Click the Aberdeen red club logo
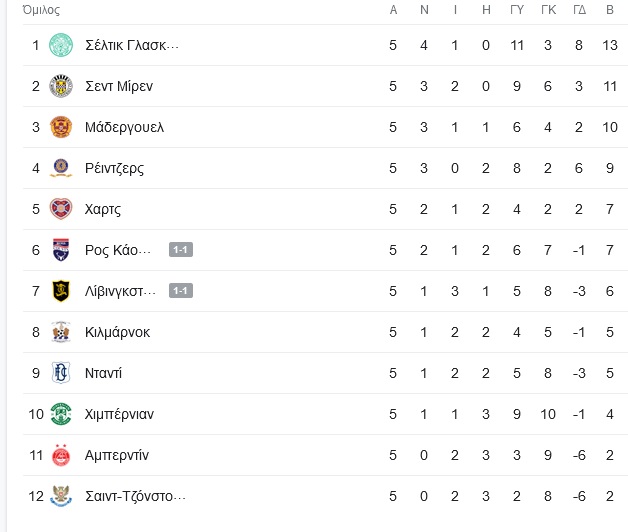Image resolution: width=628 pixels, height=532 pixels. (61, 455)
